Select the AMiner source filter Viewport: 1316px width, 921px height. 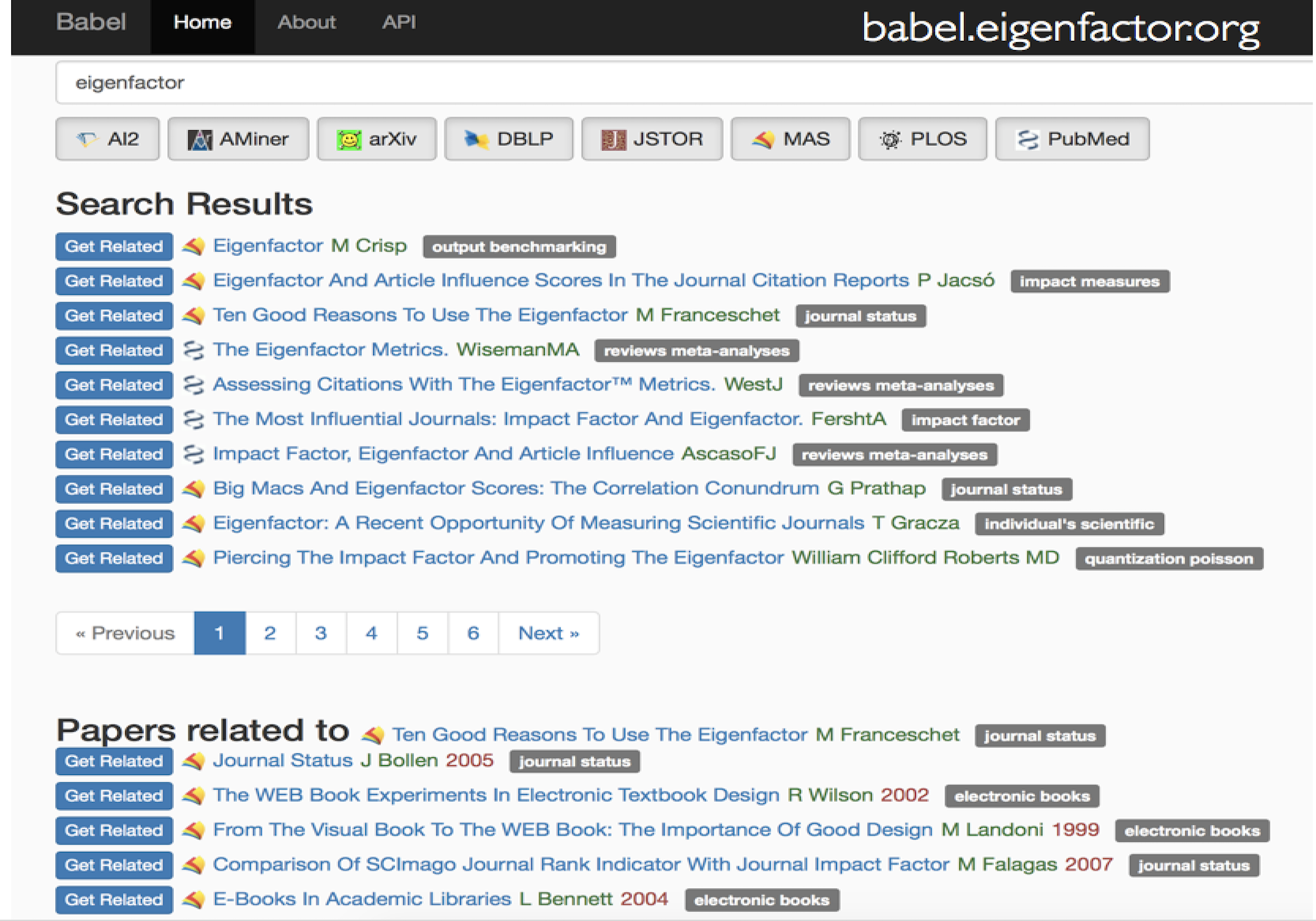(238, 139)
